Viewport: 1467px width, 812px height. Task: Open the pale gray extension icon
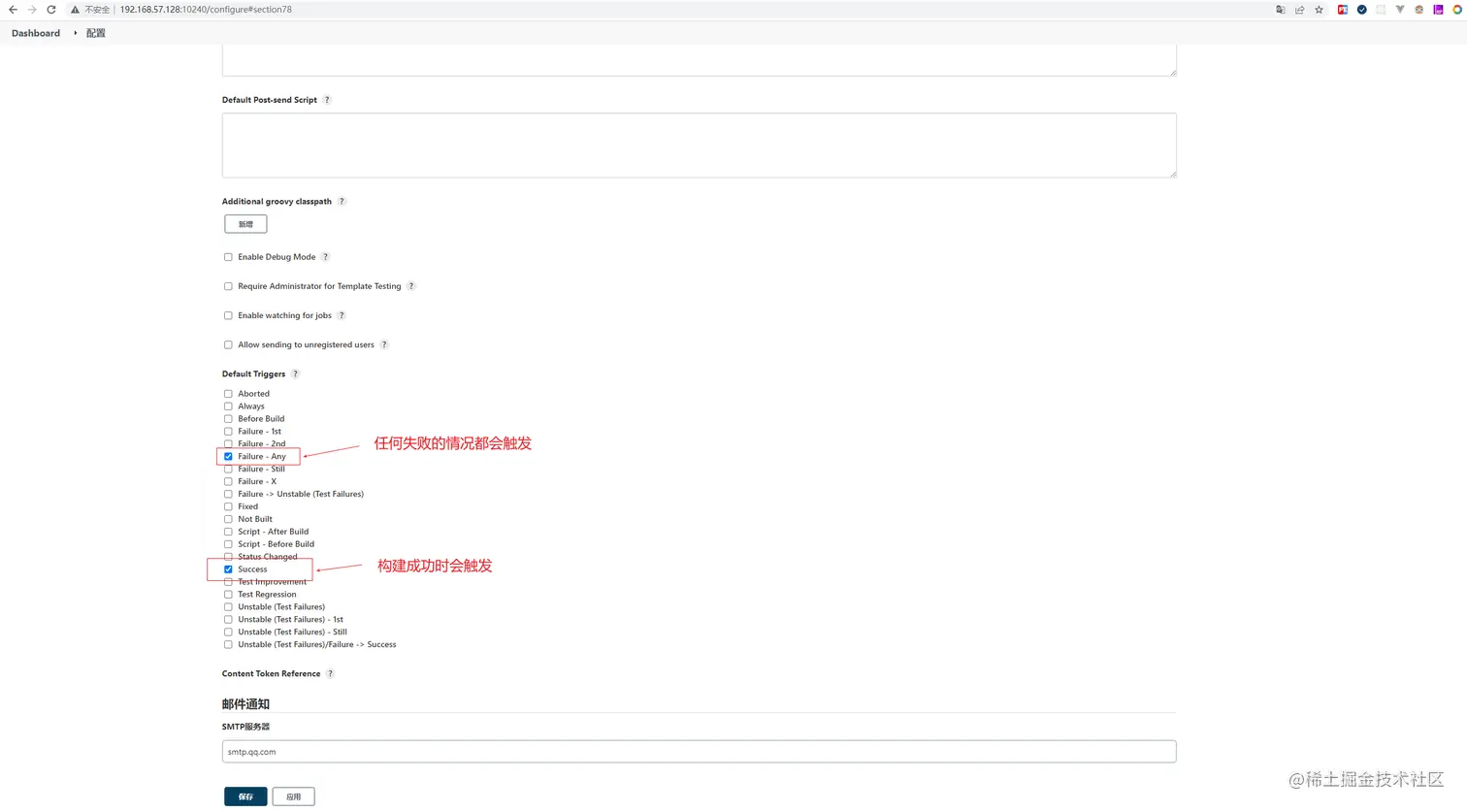tap(1381, 10)
